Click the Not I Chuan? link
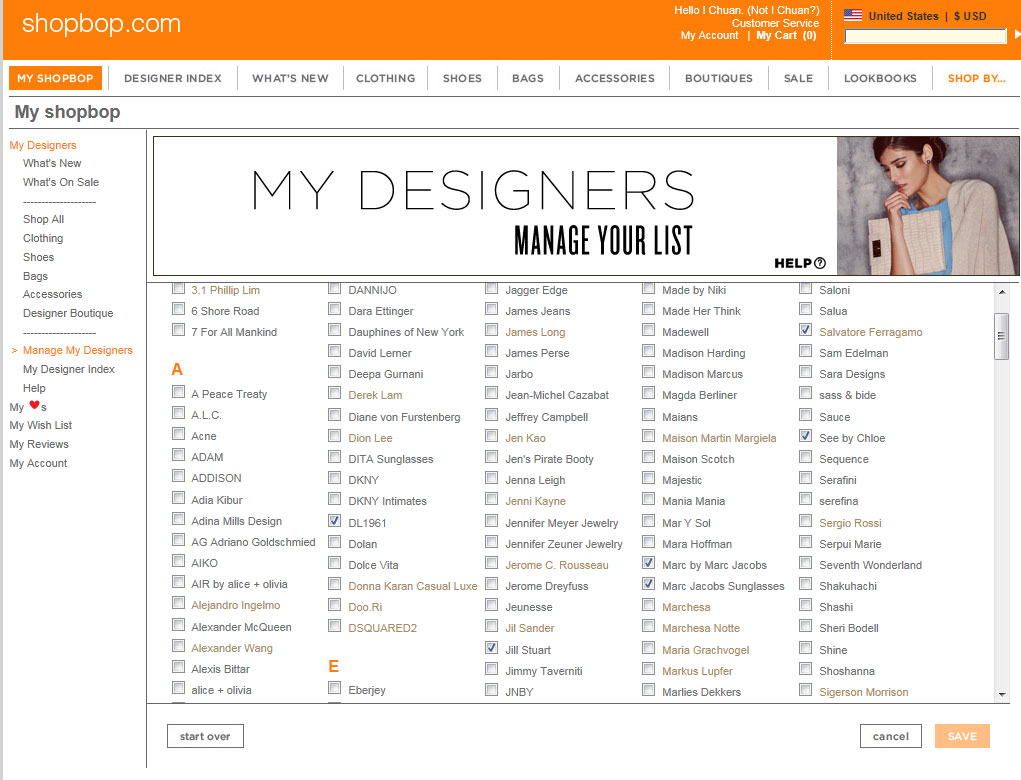The image size is (1021, 780). pos(783,10)
